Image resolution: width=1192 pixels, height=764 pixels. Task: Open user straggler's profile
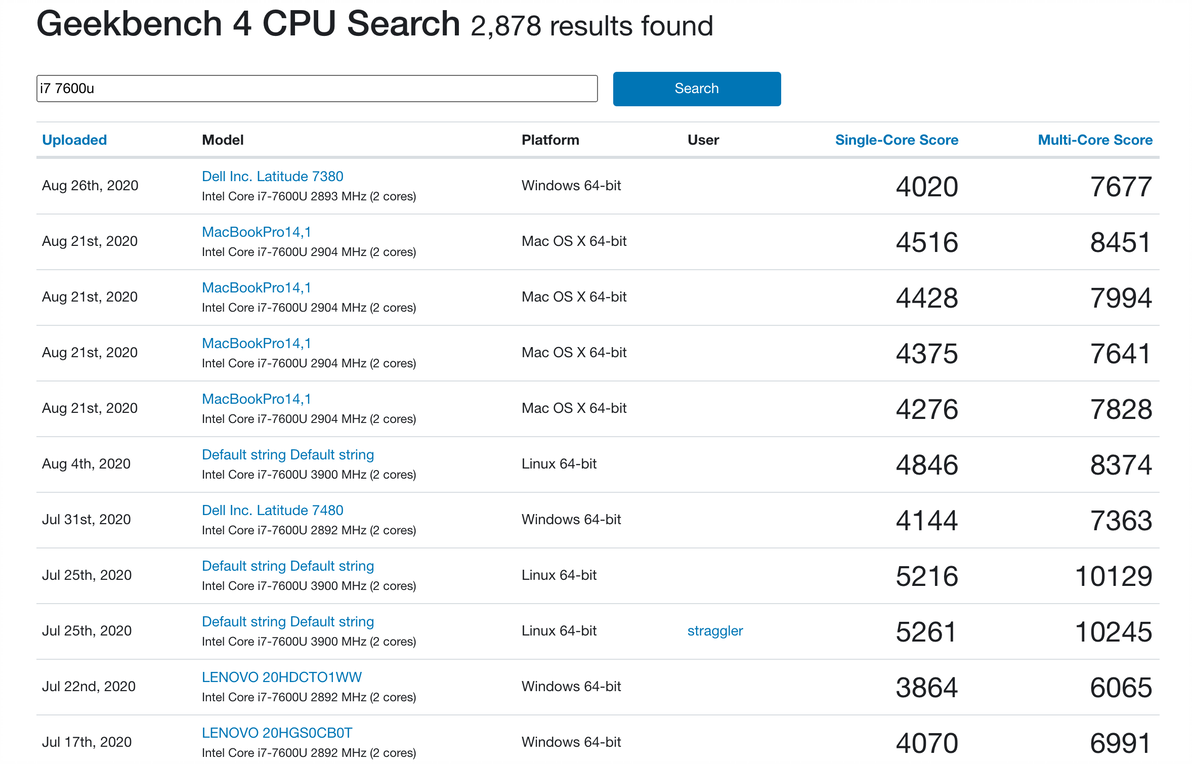click(715, 631)
